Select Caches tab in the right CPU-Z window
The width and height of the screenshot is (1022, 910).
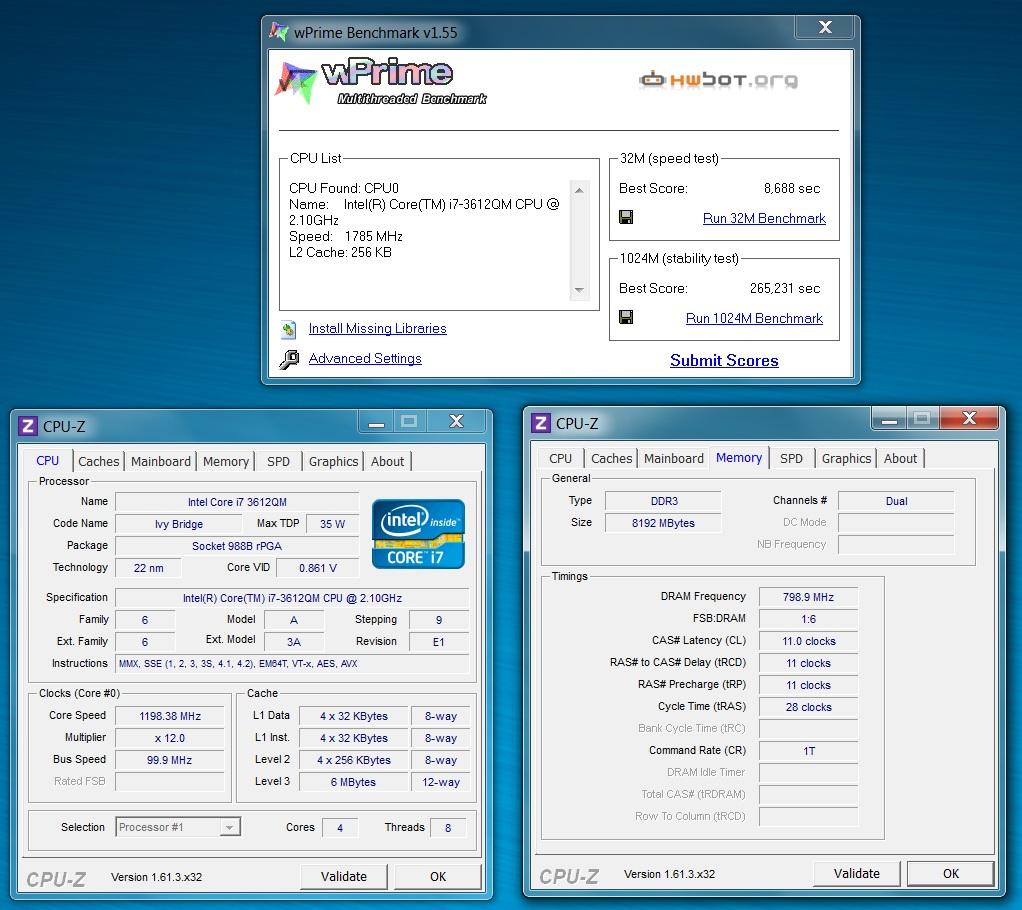tap(611, 458)
